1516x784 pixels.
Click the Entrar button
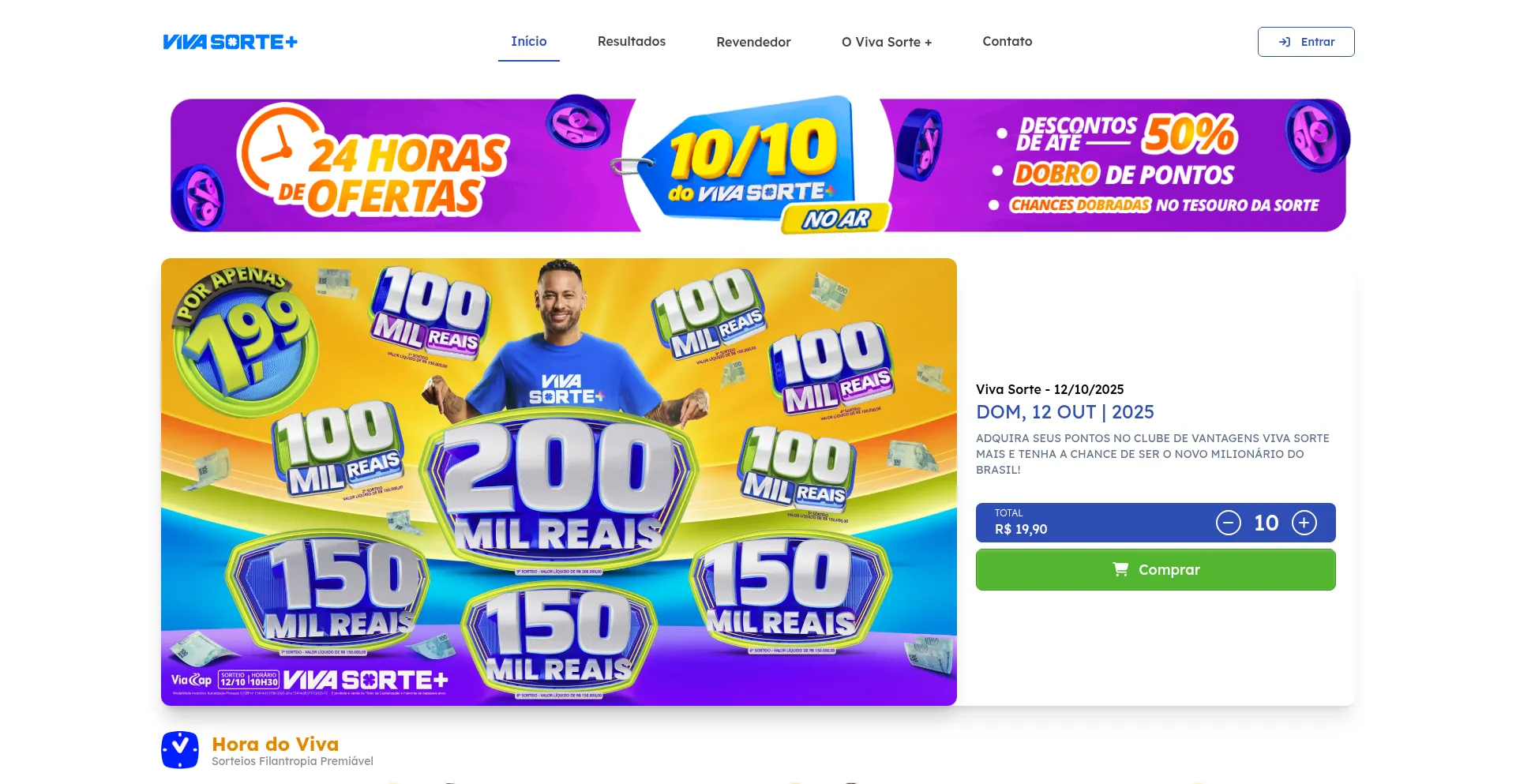pyautogui.click(x=1306, y=42)
